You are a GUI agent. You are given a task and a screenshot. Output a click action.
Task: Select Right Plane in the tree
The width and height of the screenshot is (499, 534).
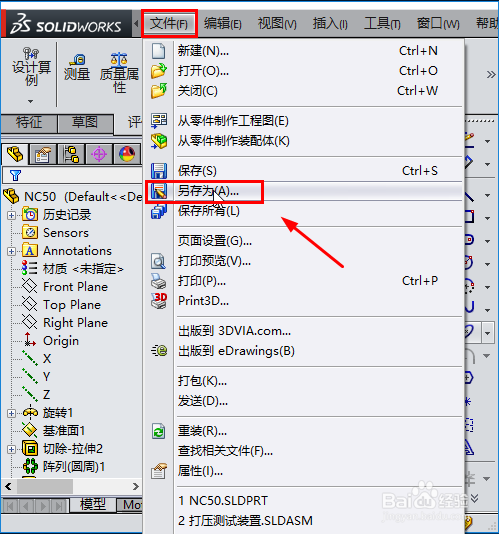[65, 323]
